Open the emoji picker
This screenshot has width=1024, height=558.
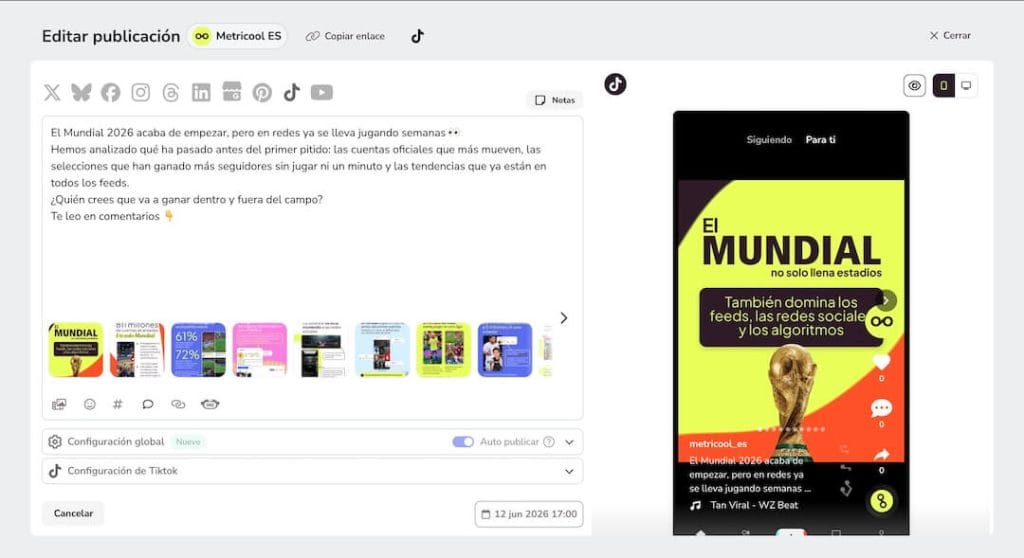89,404
